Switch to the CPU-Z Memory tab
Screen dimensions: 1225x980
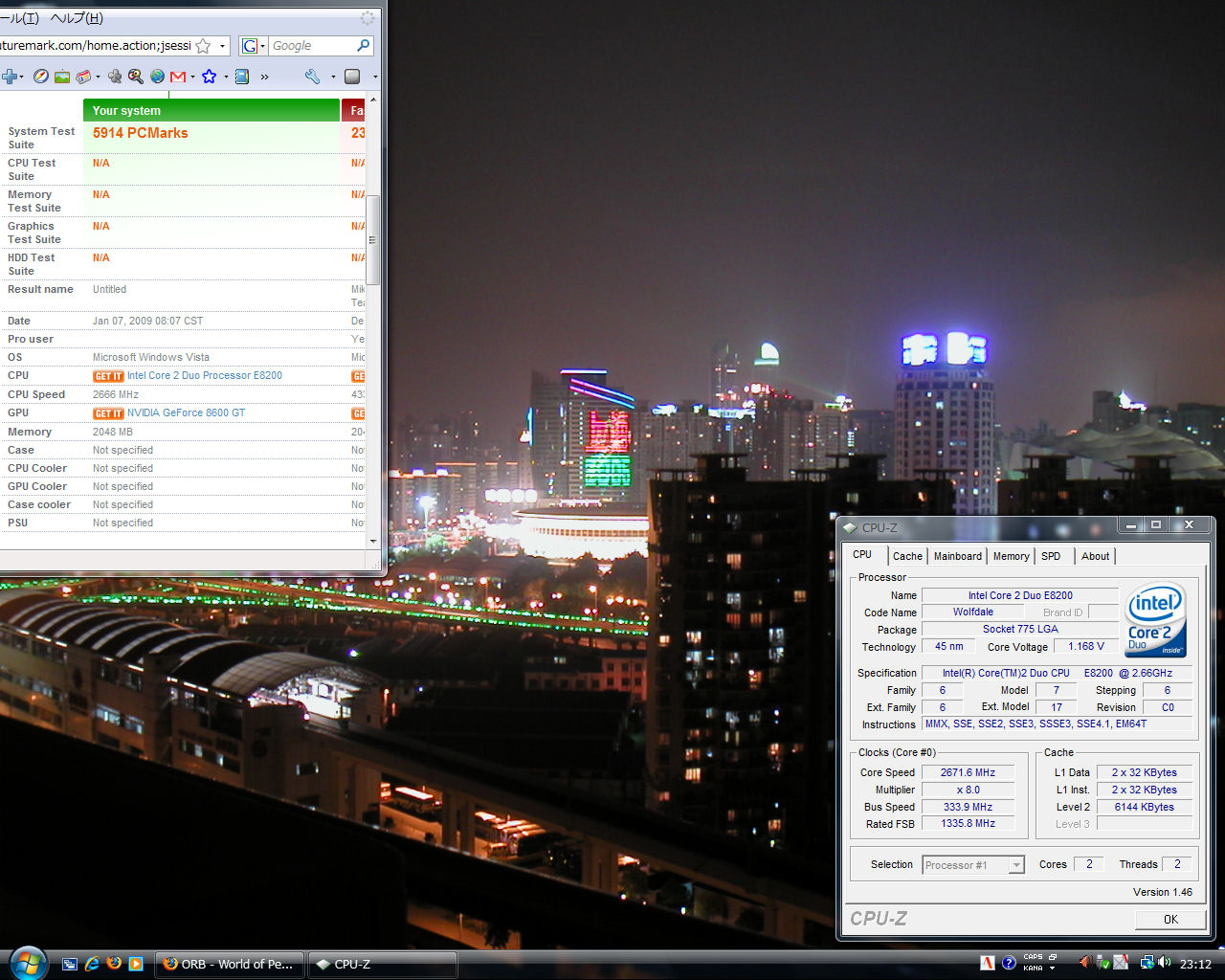1011,556
